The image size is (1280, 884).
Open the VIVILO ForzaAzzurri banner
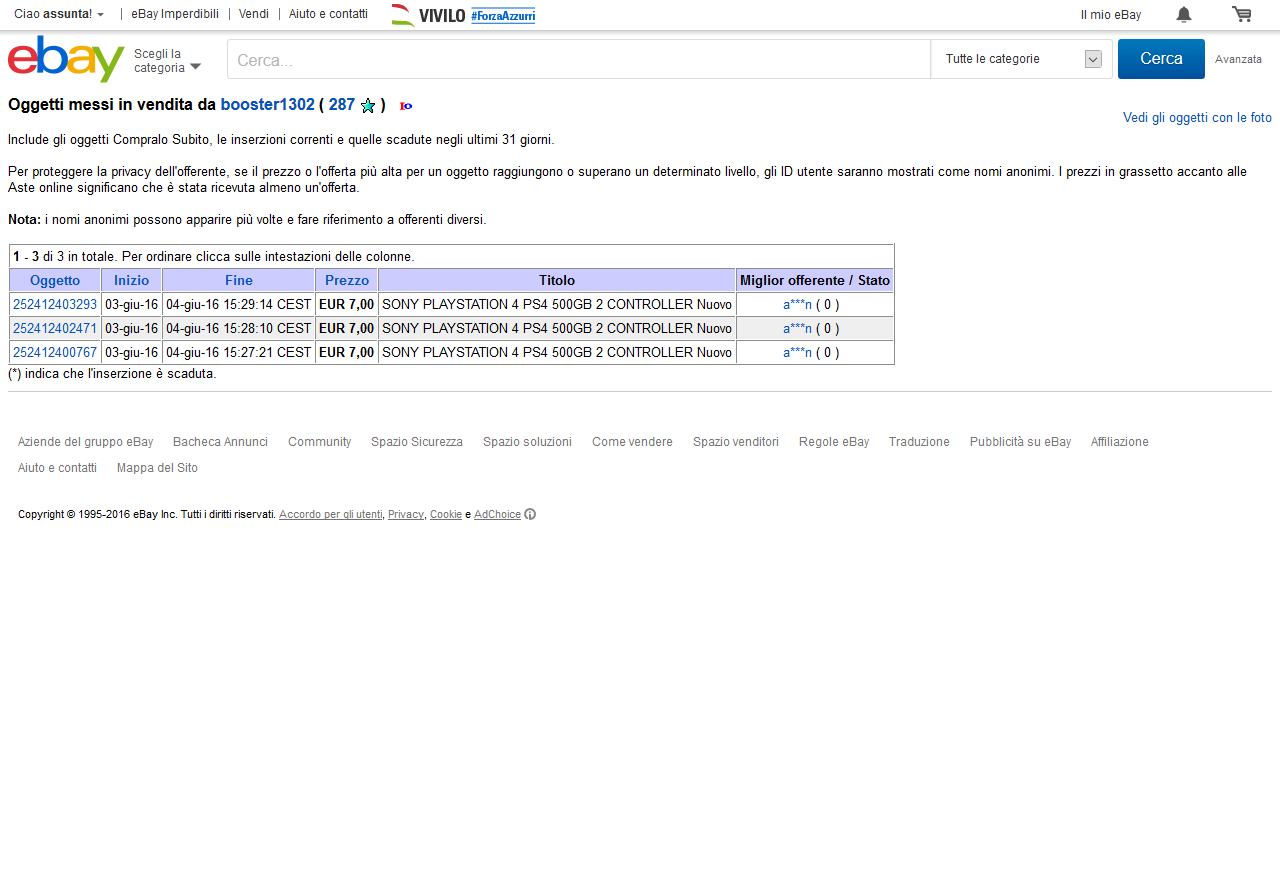click(x=463, y=15)
